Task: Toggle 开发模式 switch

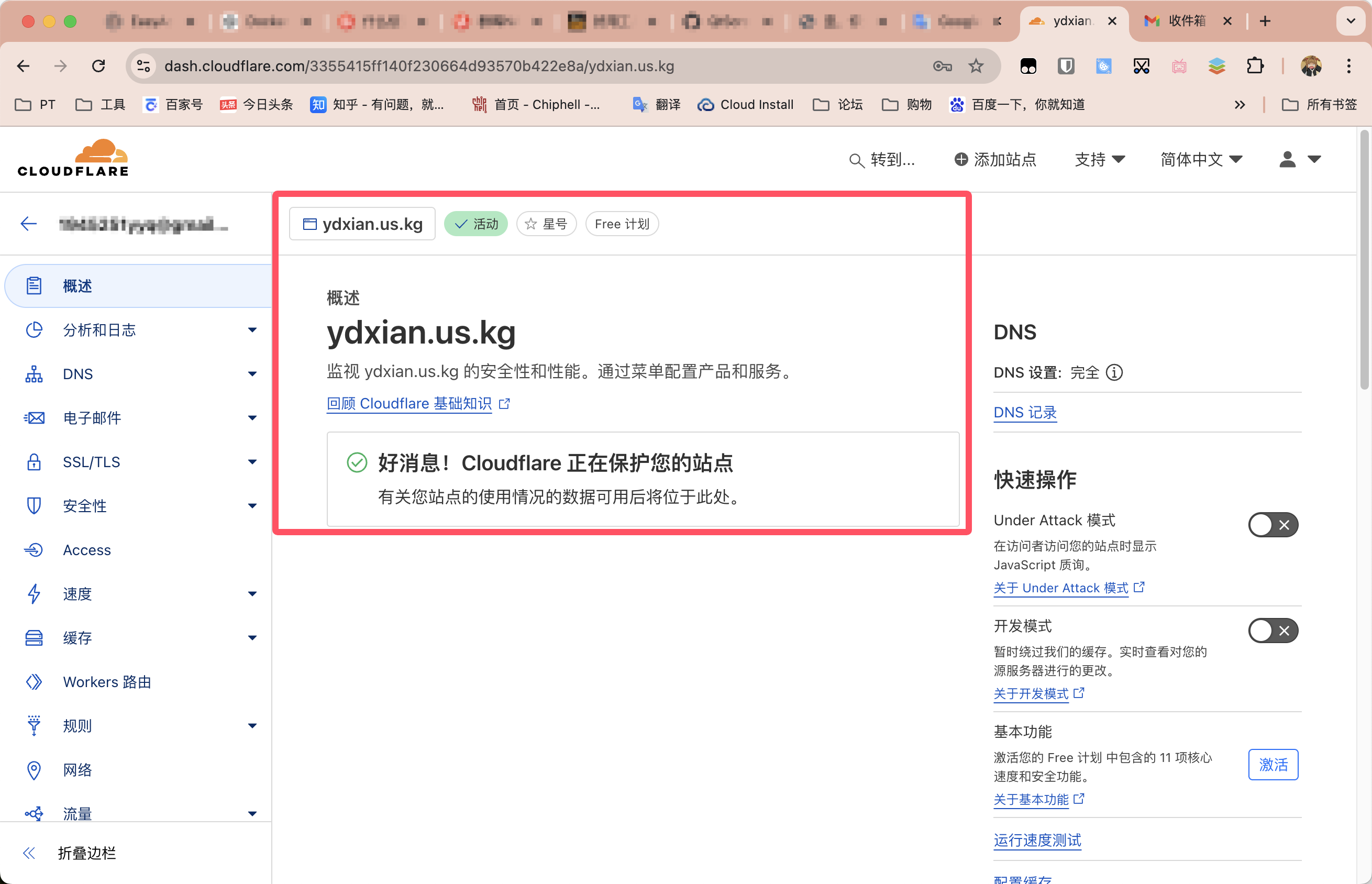Action: 1274,632
